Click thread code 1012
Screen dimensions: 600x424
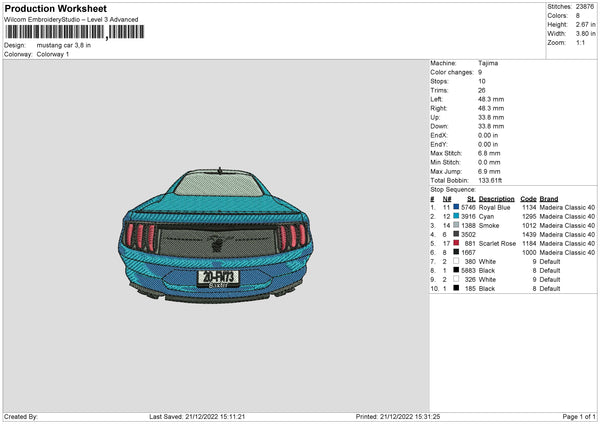pyautogui.click(x=529, y=225)
